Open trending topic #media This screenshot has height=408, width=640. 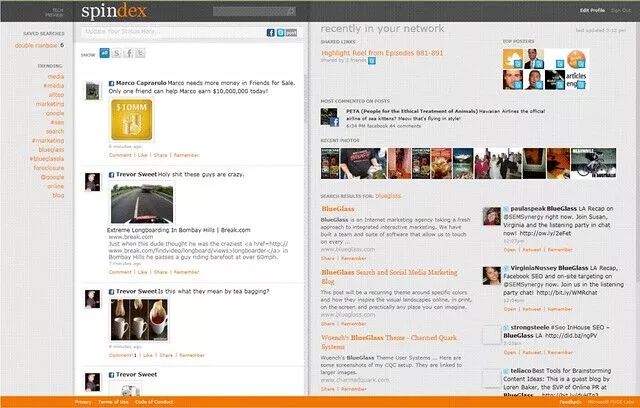click(x=54, y=86)
